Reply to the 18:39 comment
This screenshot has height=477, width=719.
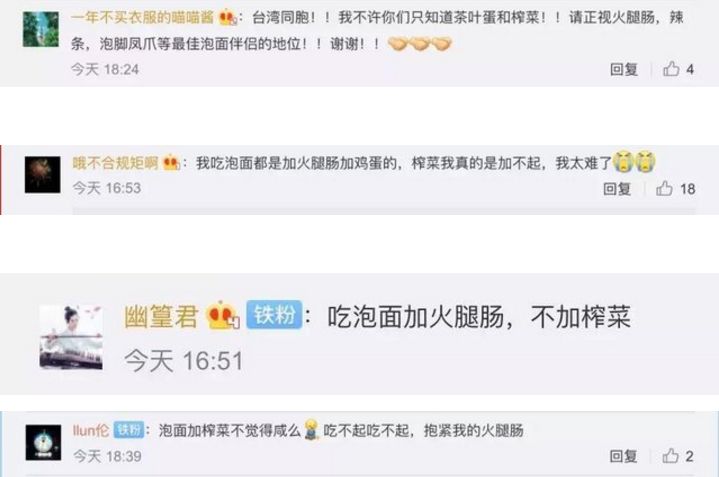coord(623,456)
